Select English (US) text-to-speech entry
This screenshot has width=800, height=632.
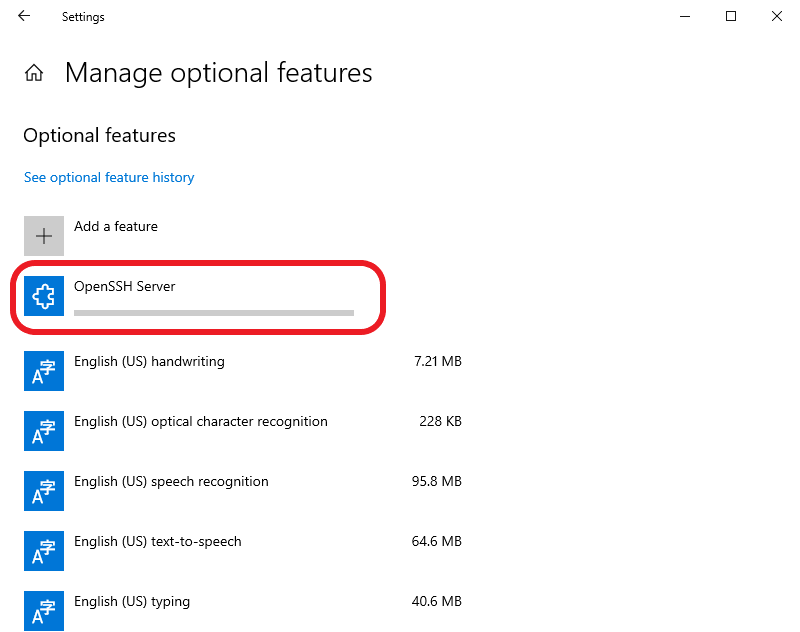tap(243, 551)
